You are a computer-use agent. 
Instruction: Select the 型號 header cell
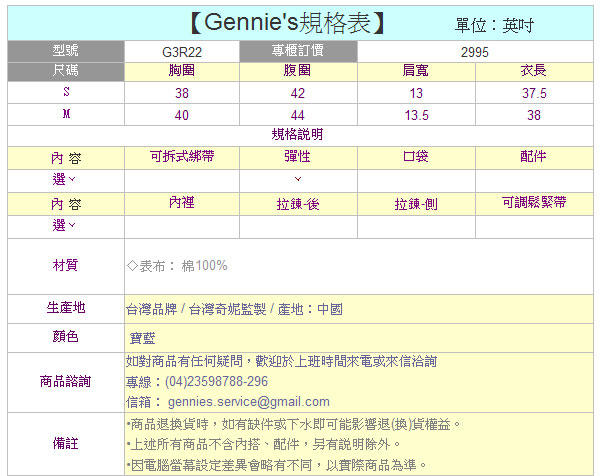tap(66, 51)
